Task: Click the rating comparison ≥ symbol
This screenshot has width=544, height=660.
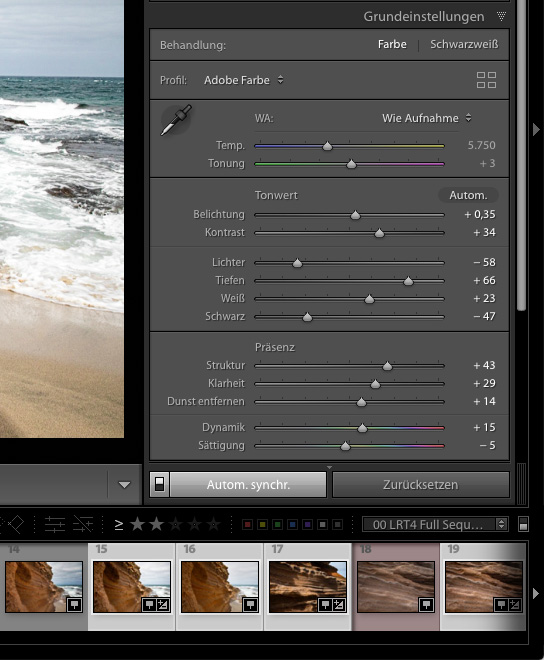Action: (x=119, y=524)
